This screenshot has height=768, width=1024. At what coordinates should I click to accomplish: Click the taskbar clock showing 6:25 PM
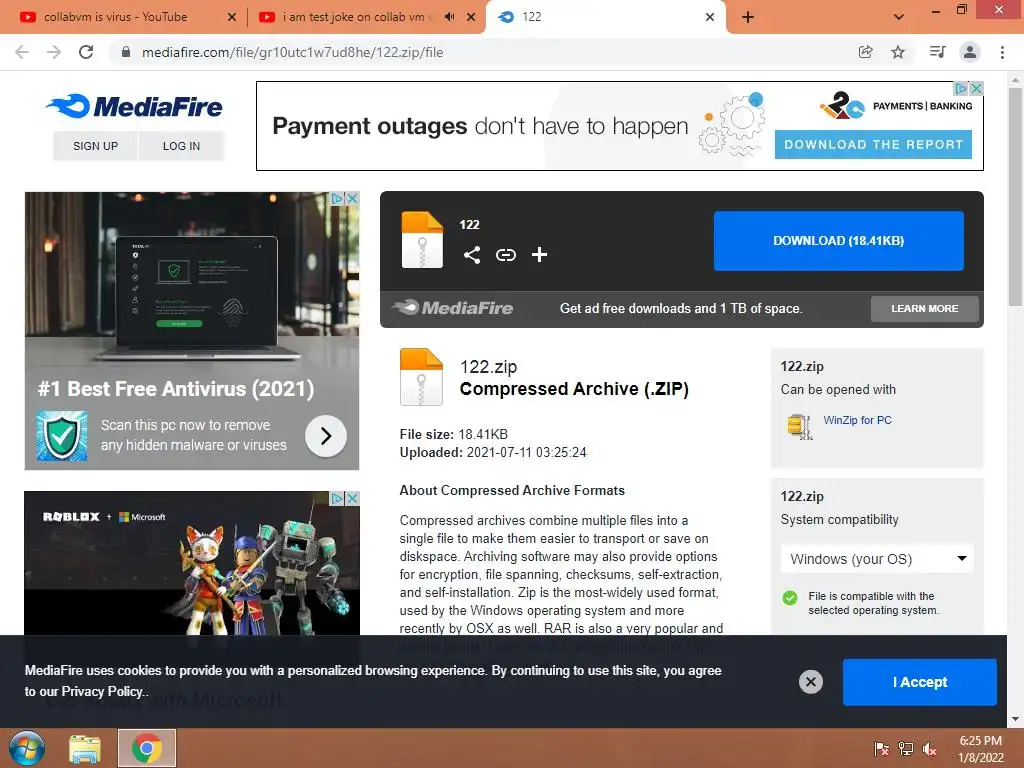coord(980,749)
